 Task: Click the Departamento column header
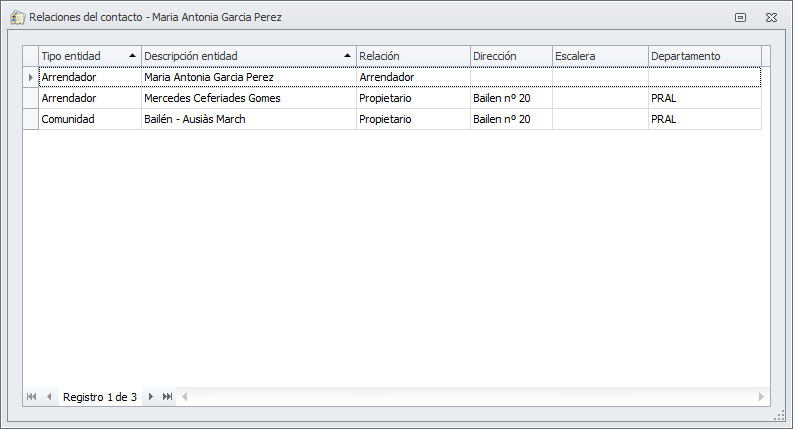[x=704, y=56]
